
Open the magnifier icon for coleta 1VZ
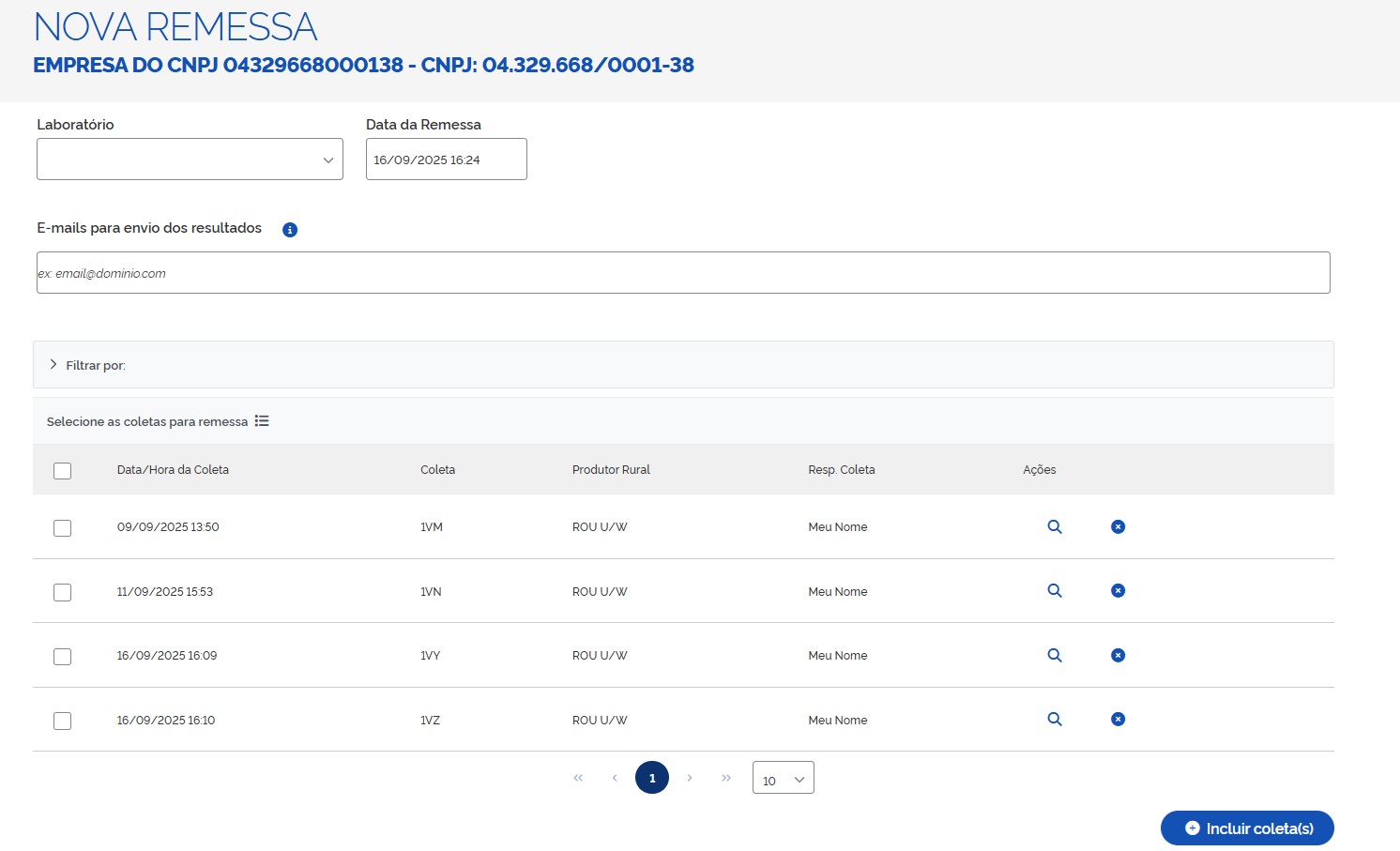coord(1055,720)
